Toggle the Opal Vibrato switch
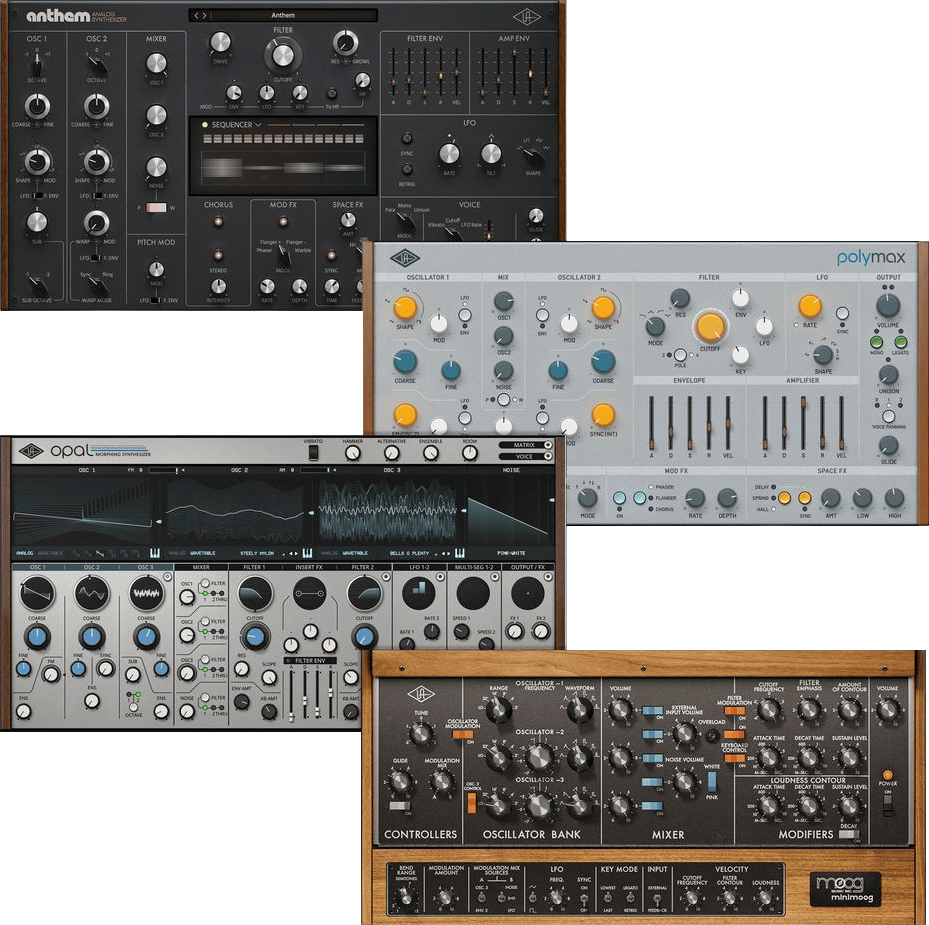This screenshot has height=925, width=929. pos(313,453)
